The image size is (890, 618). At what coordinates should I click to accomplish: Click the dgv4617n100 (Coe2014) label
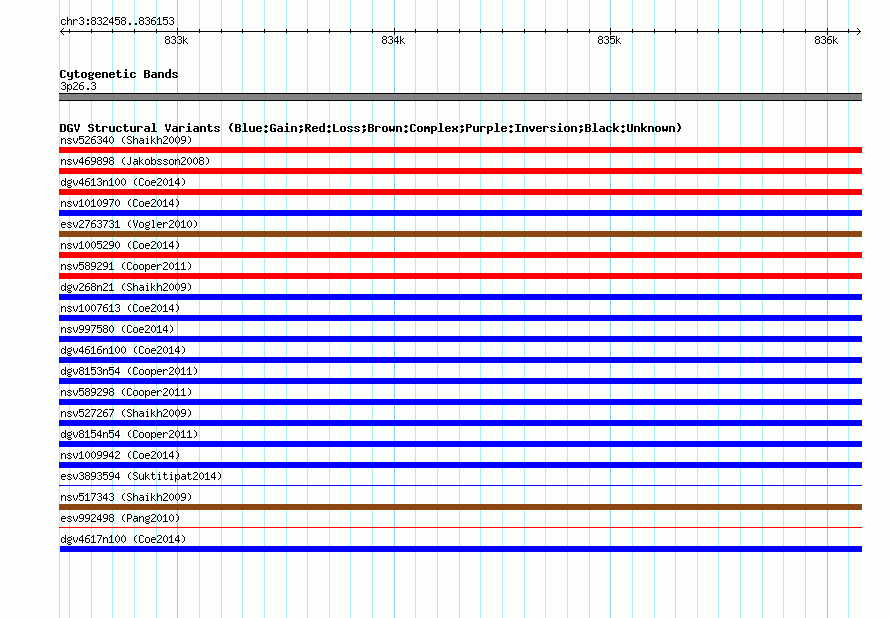point(123,539)
